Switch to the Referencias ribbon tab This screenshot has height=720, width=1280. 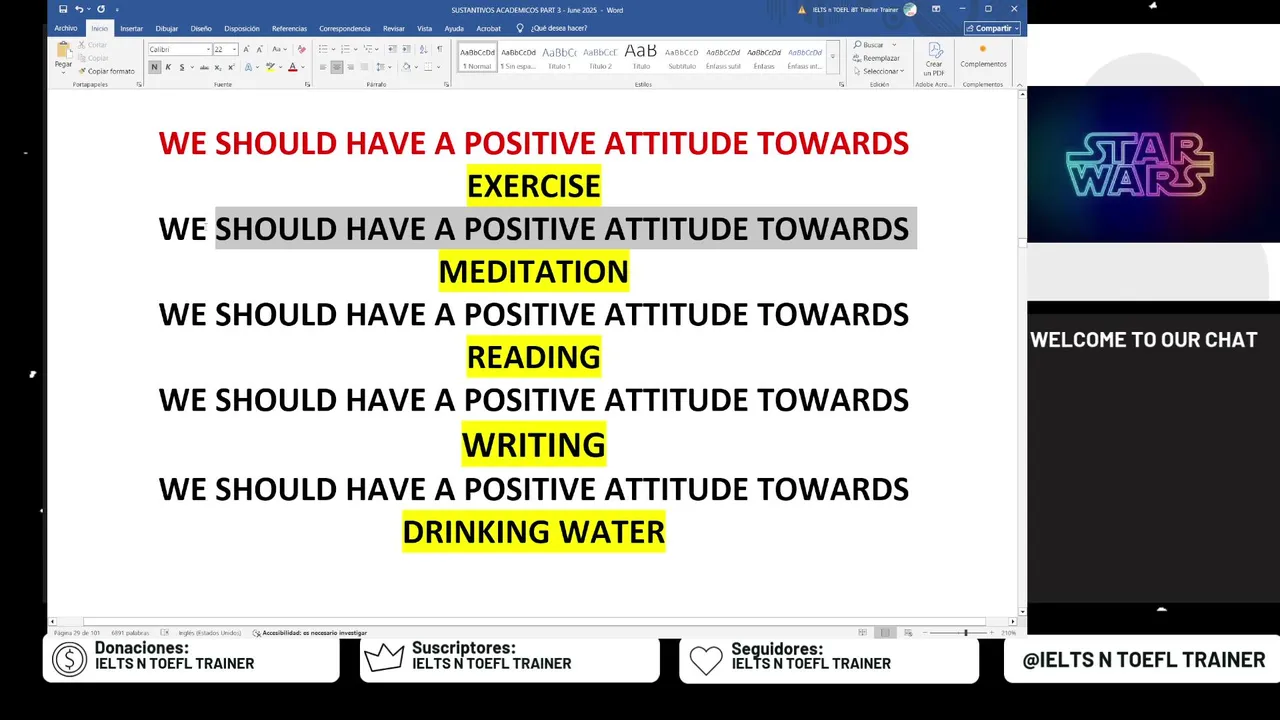290,28
